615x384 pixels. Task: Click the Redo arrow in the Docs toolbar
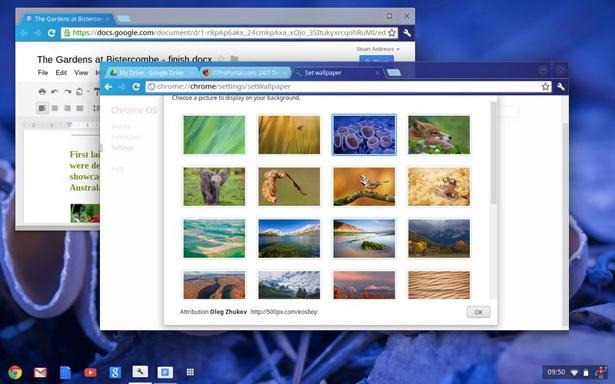tap(67, 92)
